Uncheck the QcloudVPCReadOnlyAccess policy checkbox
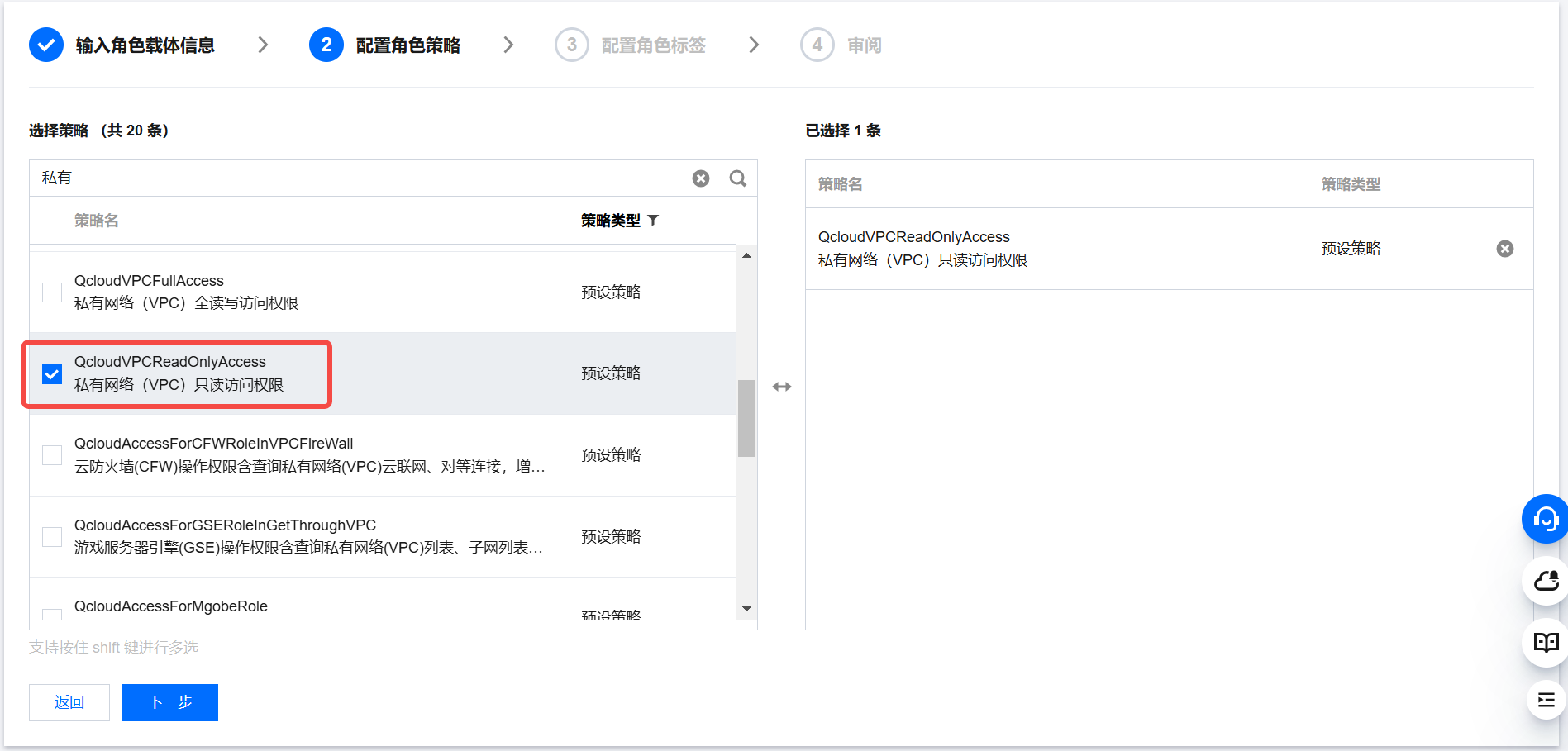Image resolution: width=1568 pixels, height=751 pixels. pyautogui.click(x=52, y=373)
